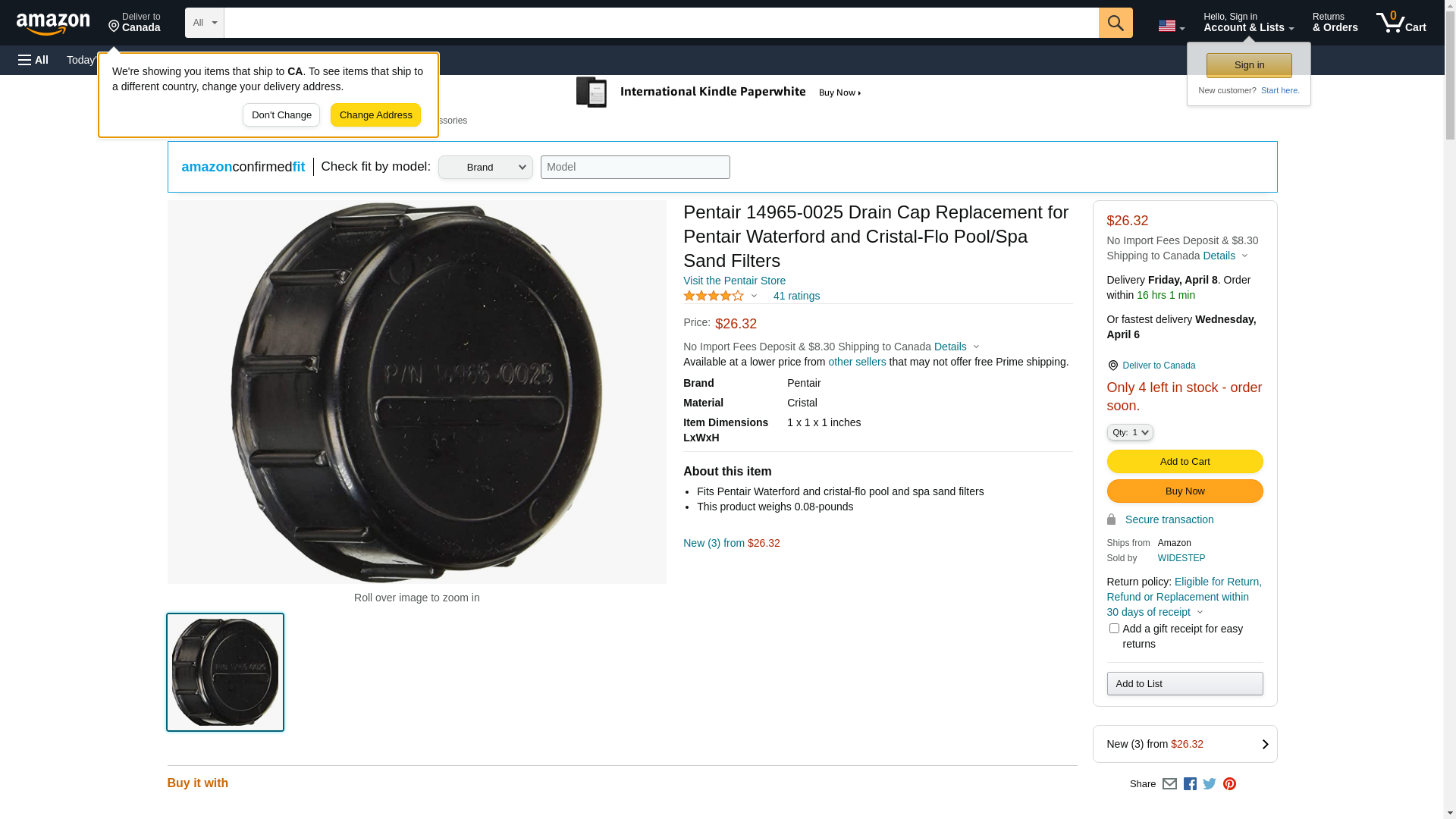The width and height of the screenshot is (1456, 819).
Task: Expand the search category All dropdown
Action: [205, 23]
